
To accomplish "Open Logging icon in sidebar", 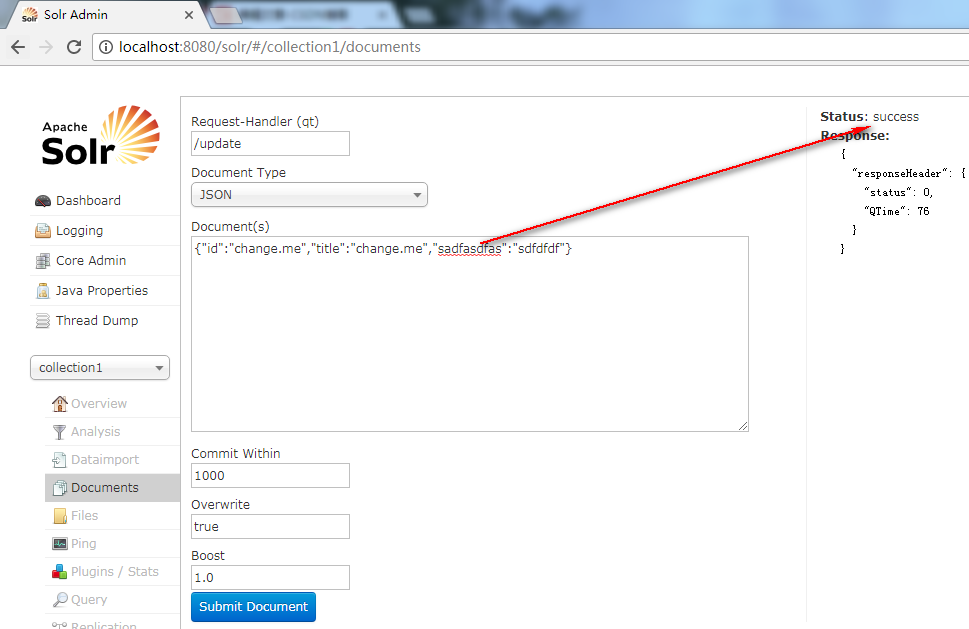I will click(43, 230).
